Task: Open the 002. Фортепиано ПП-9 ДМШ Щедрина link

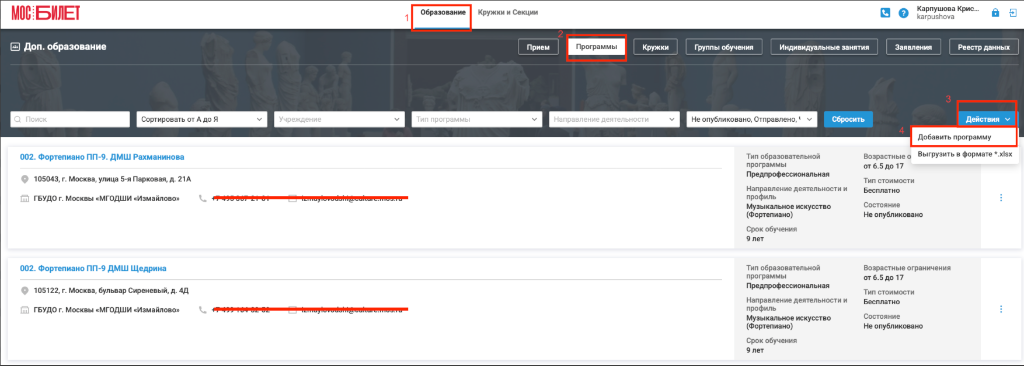Action: [x=93, y=269]
